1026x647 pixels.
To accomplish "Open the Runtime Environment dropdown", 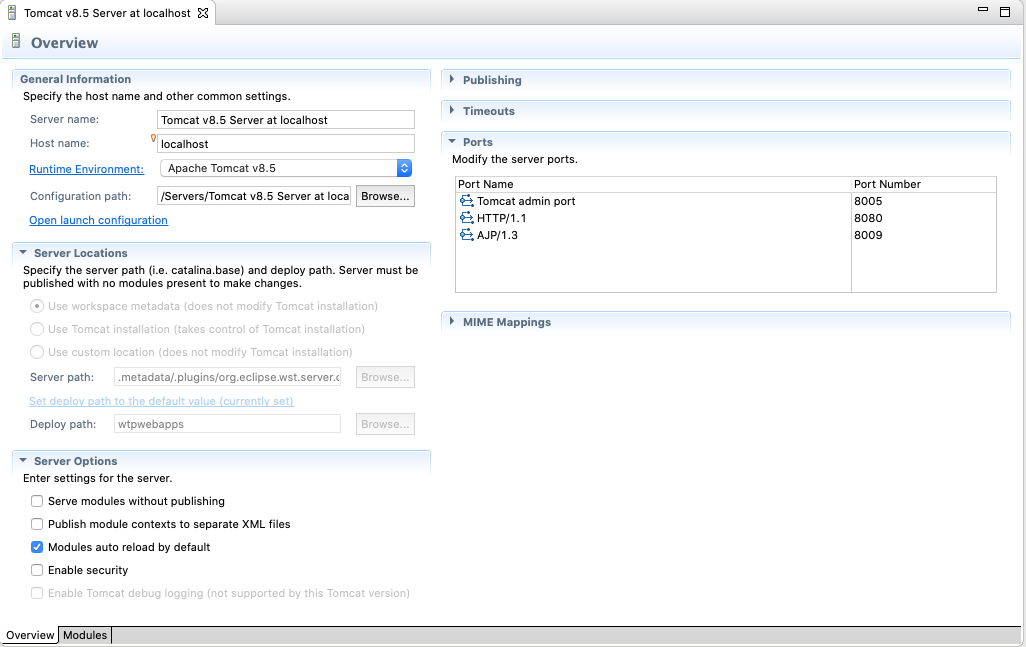I will coord(404,168).
